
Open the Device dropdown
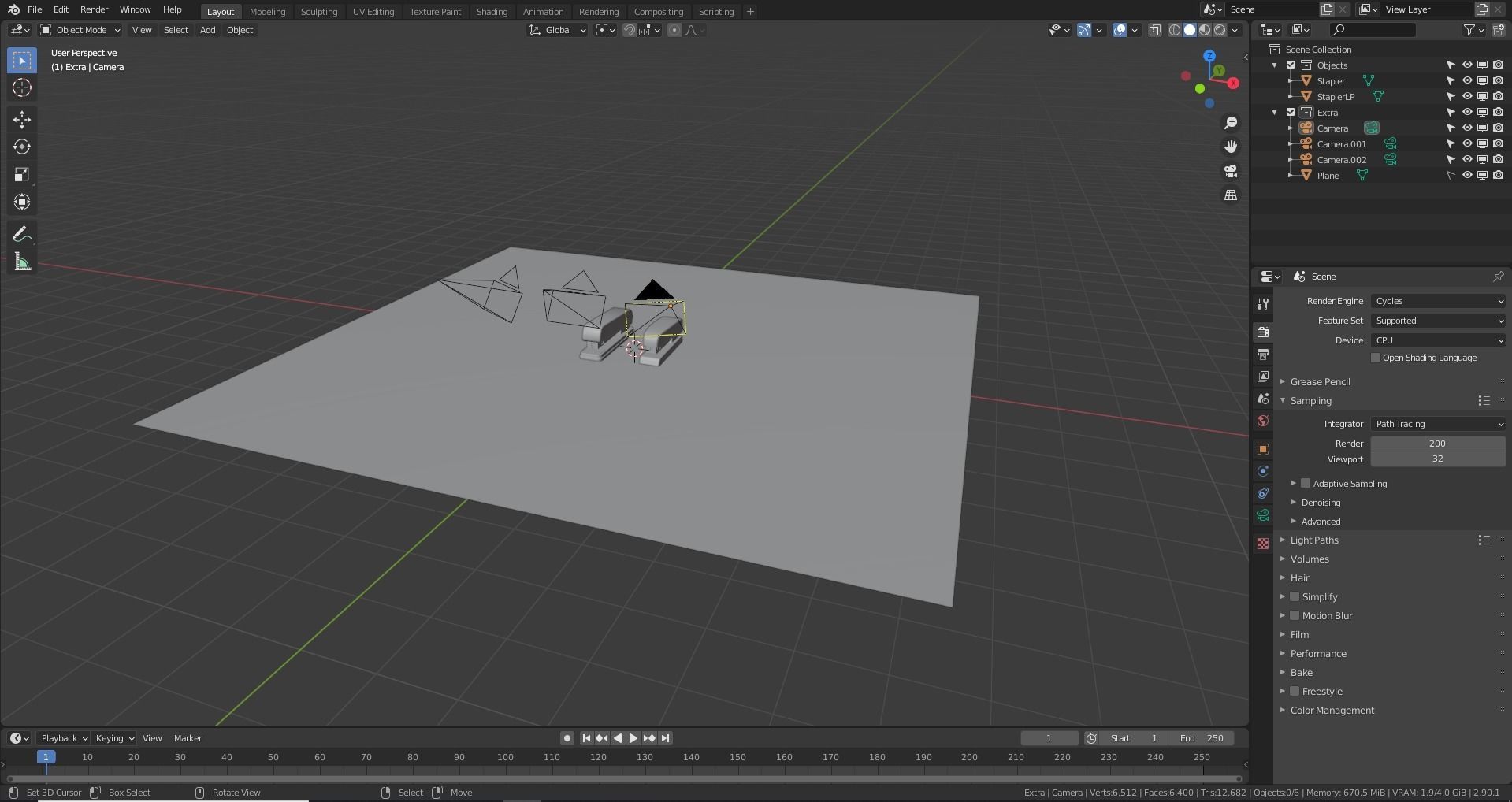(x=1438, y=340)
